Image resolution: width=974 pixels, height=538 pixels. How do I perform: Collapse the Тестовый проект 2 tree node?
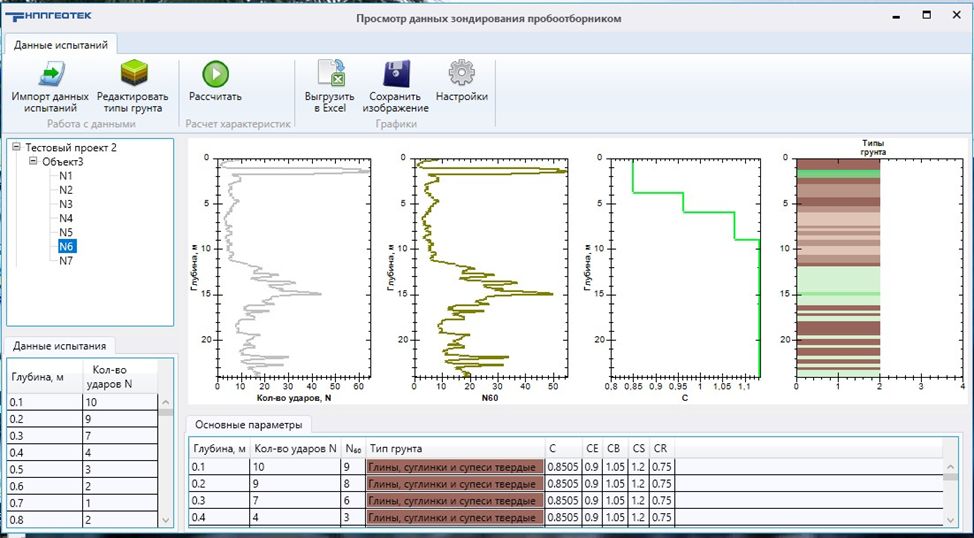(x=16, y=147)
